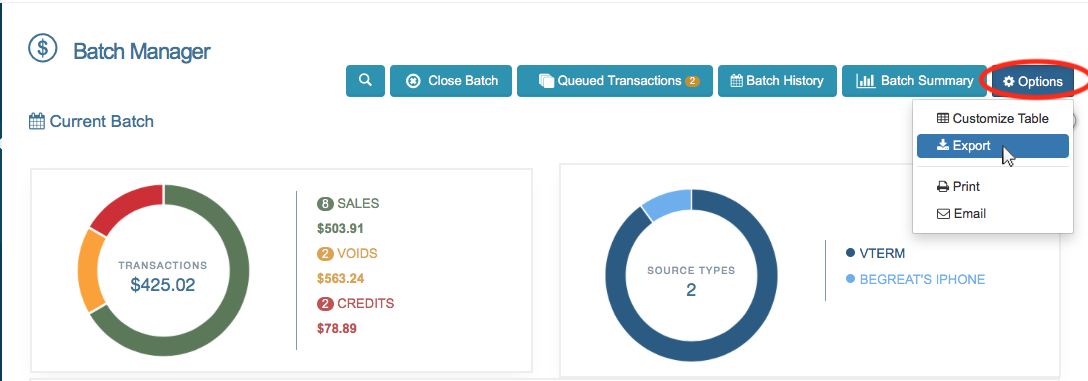Click the Current Batch calendar icon
The image size is (1088, 381).
pos(37,121)
